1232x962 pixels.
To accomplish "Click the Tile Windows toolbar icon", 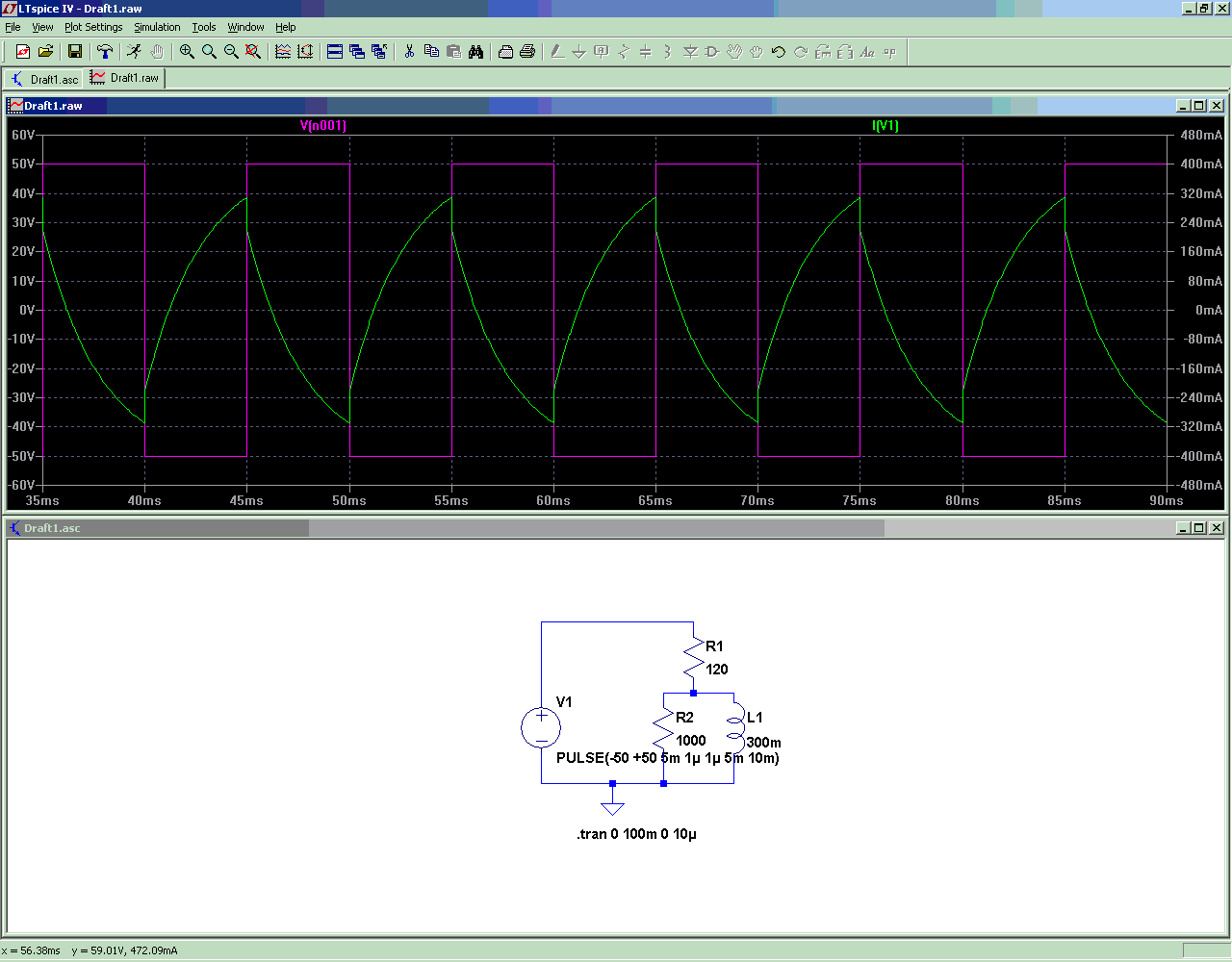I will click(x=335, y=52).
